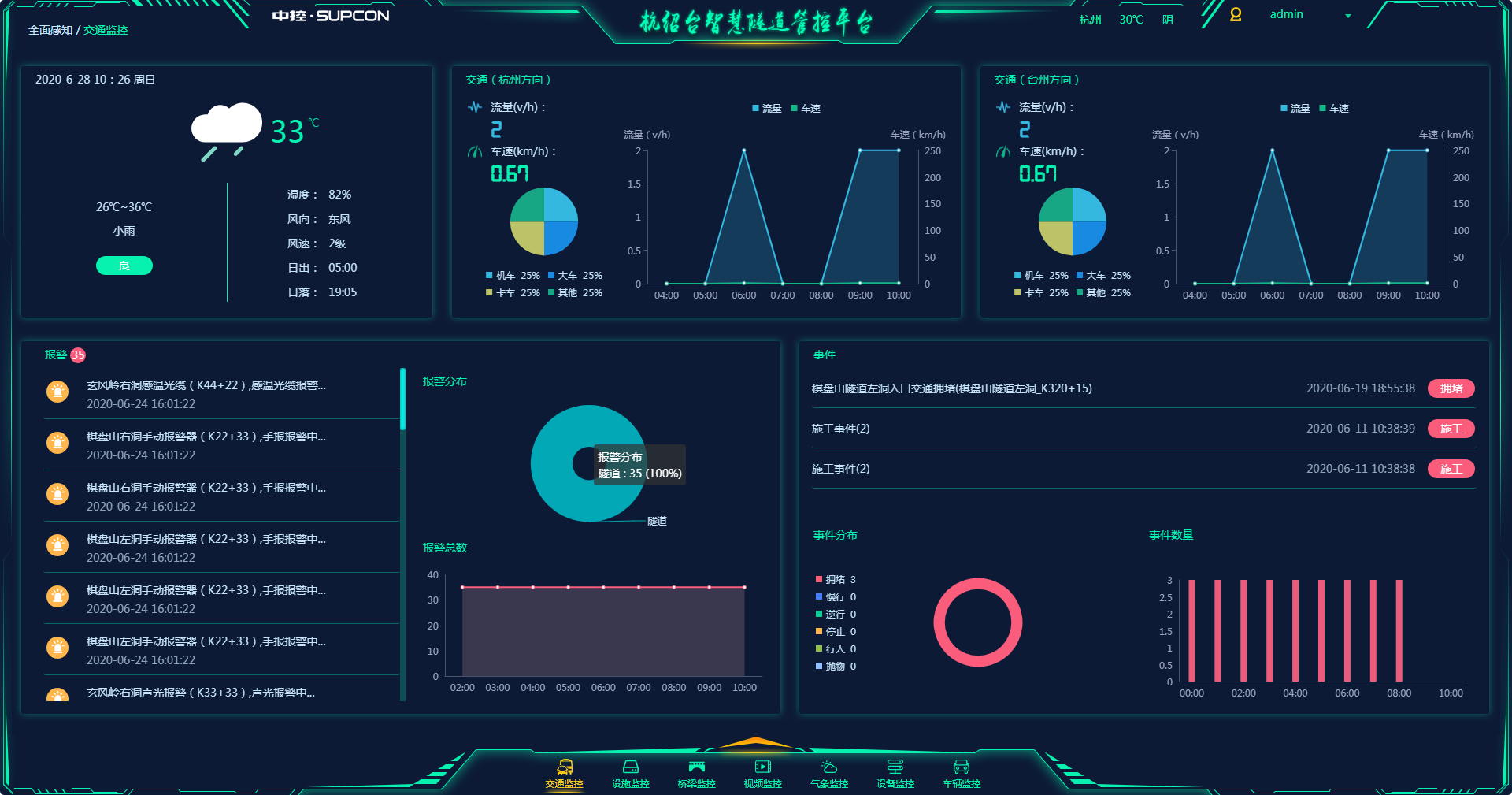Toggle 流量 legend in 杭州方向 chart
This screenshot has width=1512, height=795.
766,109
